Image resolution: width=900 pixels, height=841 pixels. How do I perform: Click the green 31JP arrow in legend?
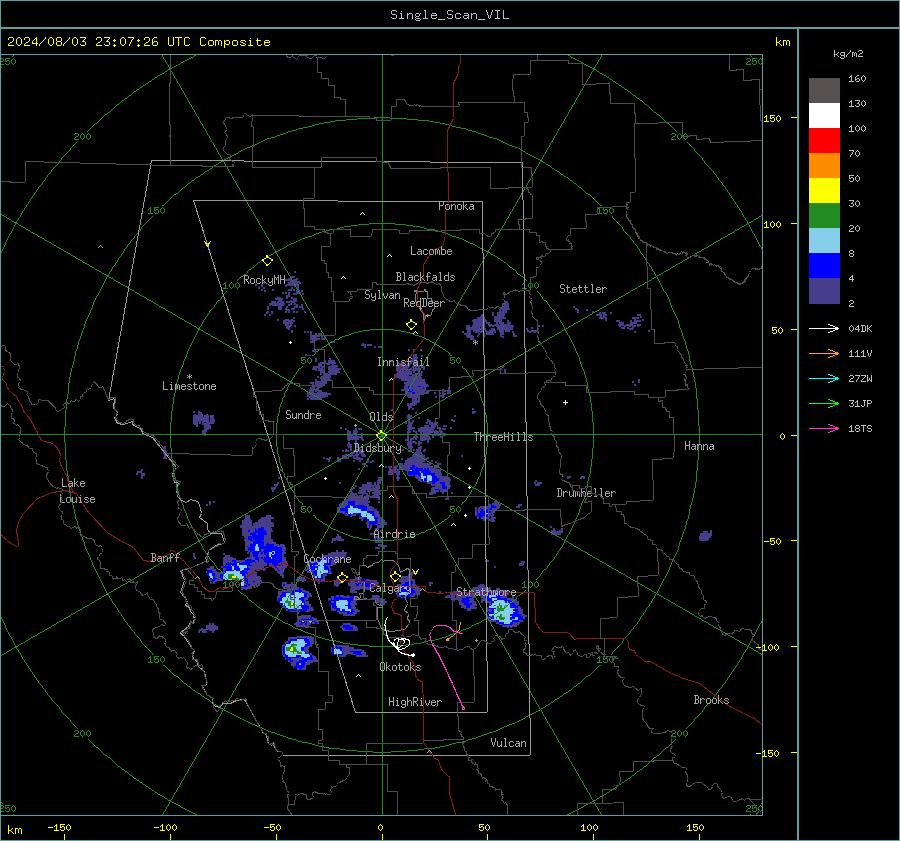click(x=824, y=404)
